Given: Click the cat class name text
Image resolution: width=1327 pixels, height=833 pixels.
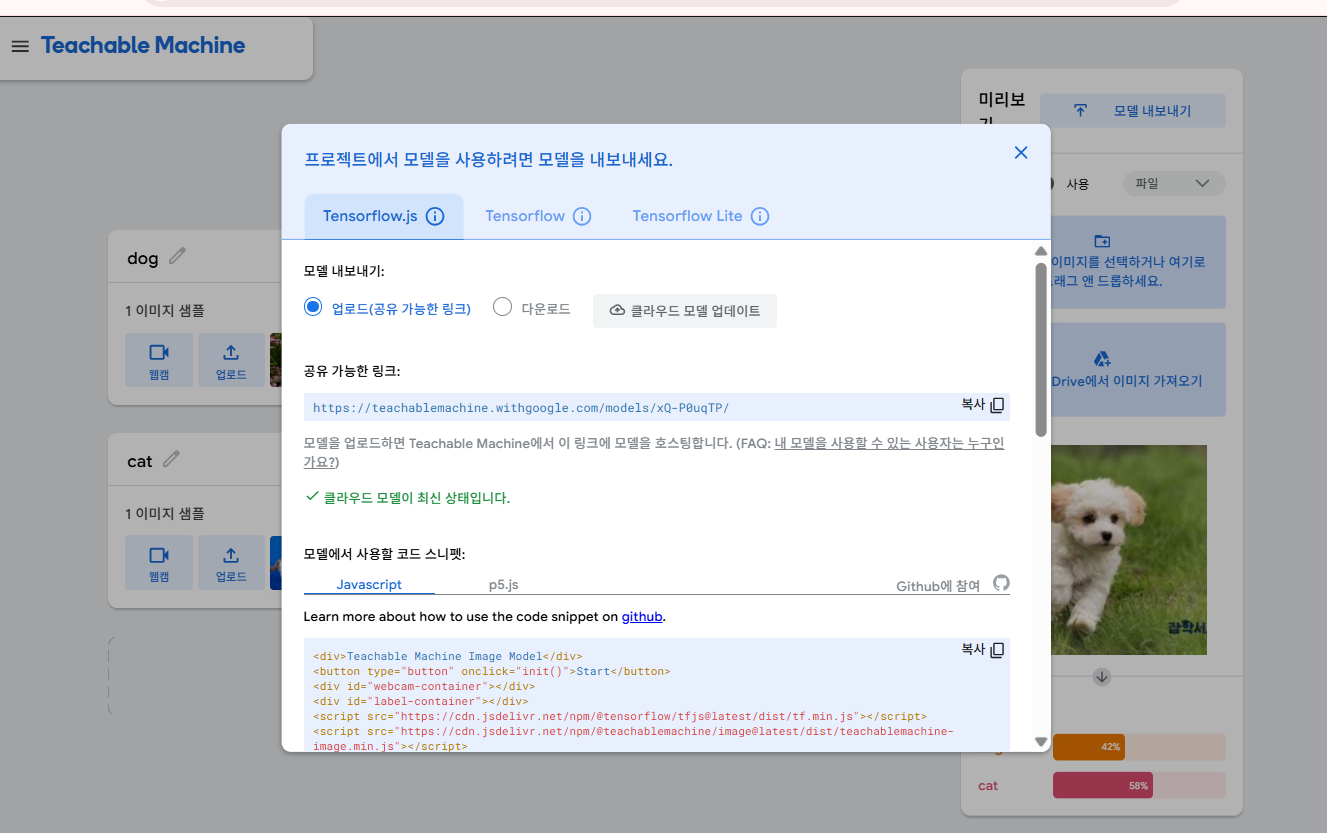Looking at the screenshot, I should tap(140, 461).
